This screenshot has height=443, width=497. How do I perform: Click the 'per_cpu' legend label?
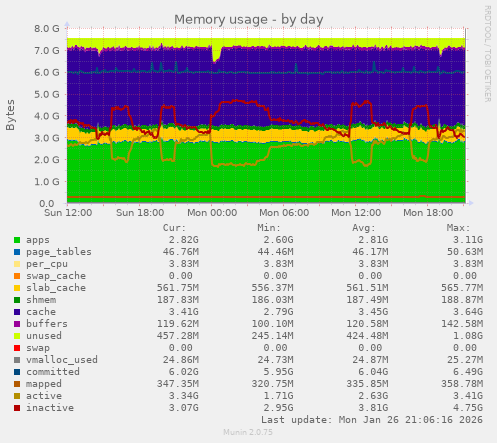47,264
